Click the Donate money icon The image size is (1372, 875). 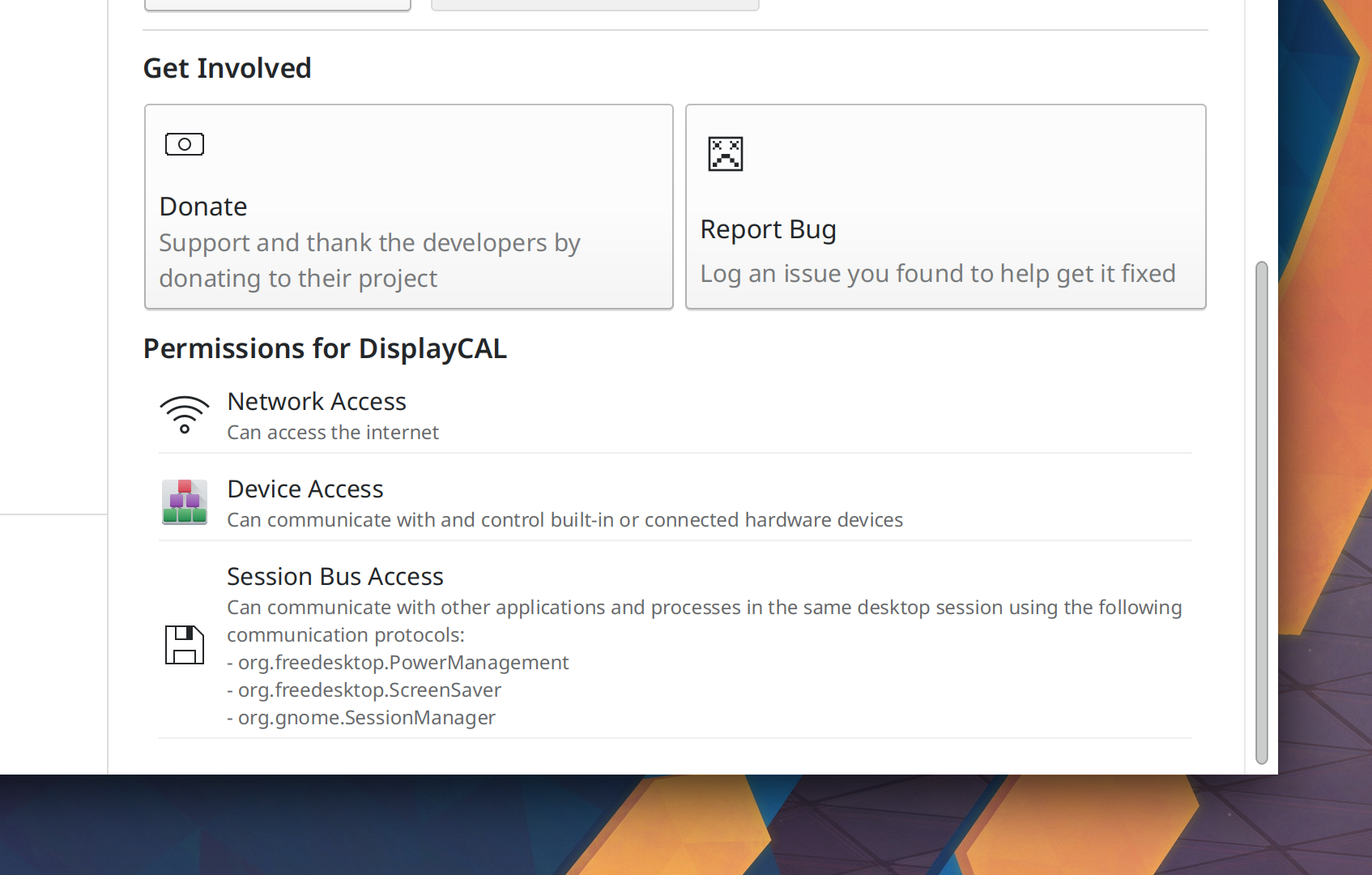coord(185,144)
